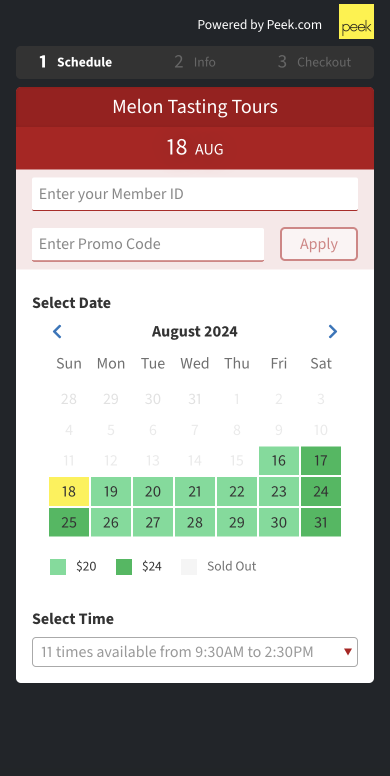Apply the promo code
The height and width of the screenshot is (776, 390).
(319, 244)
